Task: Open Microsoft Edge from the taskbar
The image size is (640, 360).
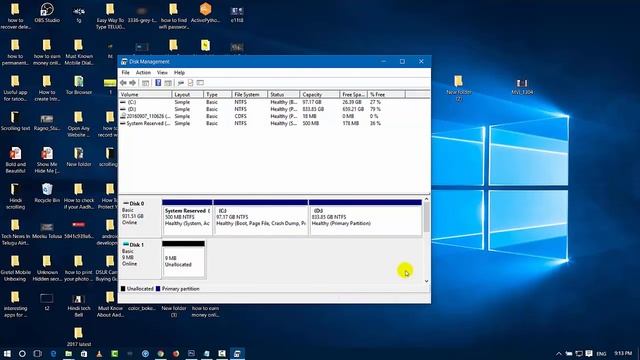Action: 53,353
